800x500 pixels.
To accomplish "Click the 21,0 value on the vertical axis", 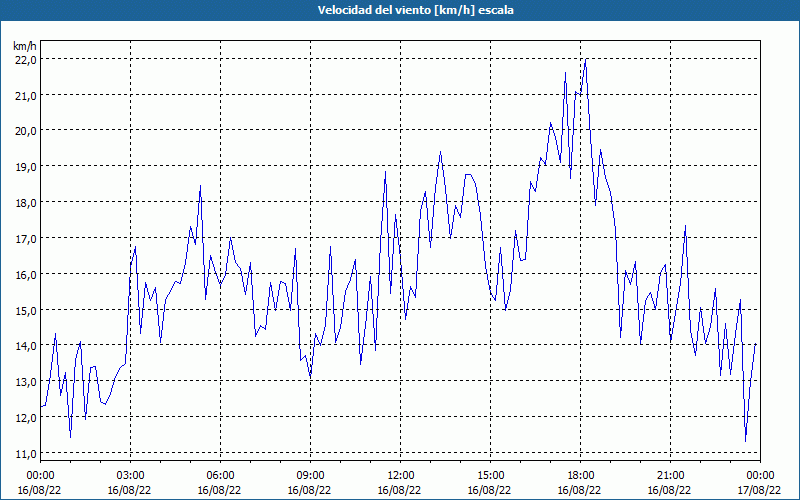I will point(26,95).
